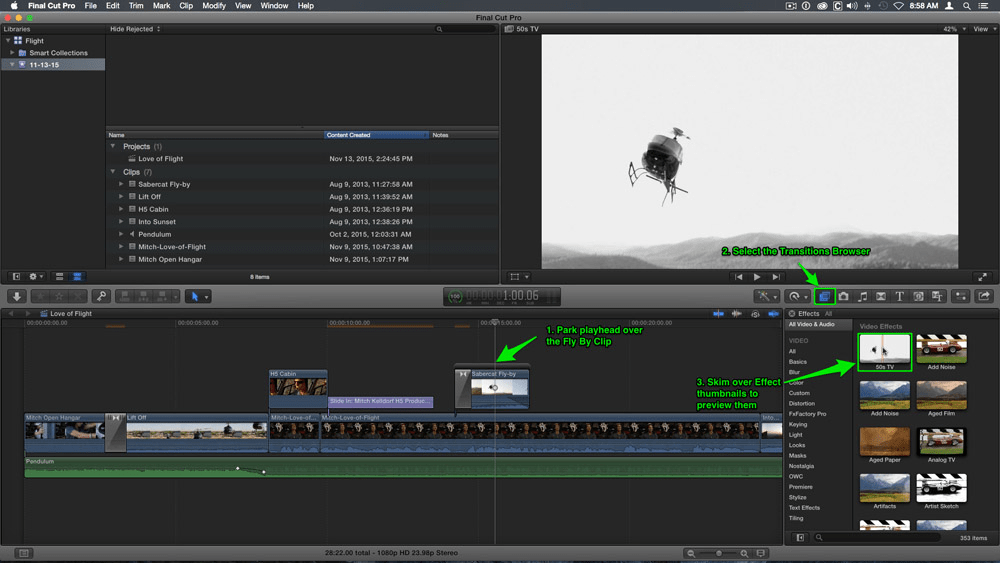Viewport: 1000px width, 563px height.
Task: Show the Inspector panel
Action: (960, 296)
